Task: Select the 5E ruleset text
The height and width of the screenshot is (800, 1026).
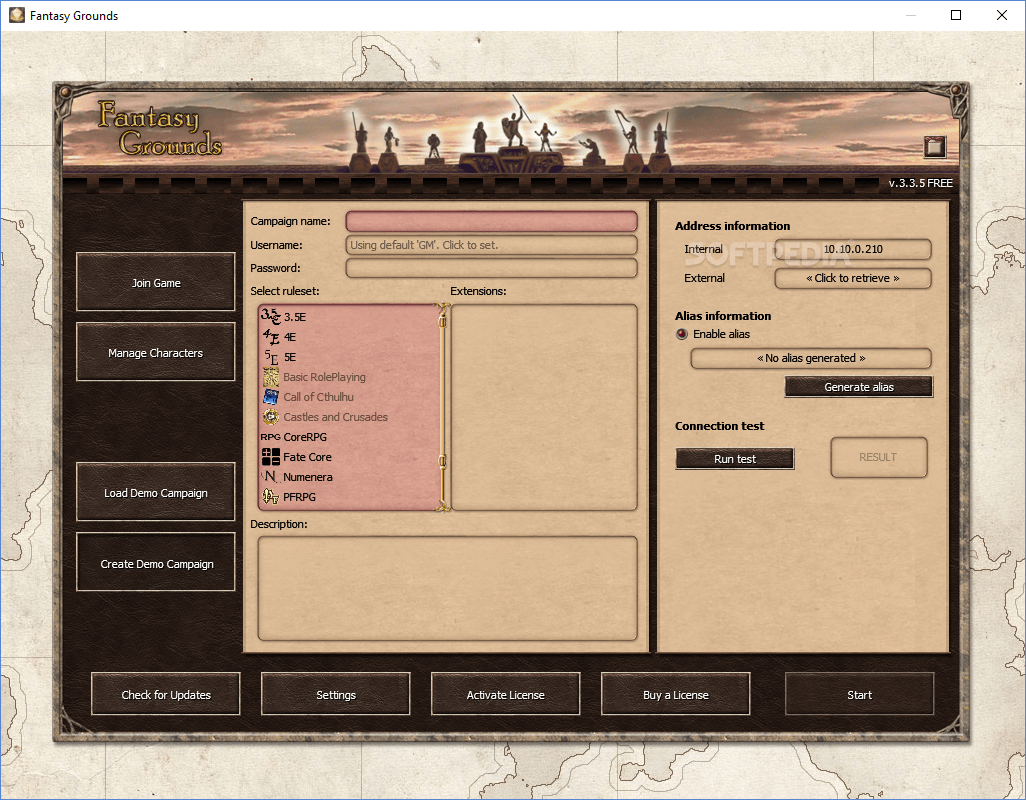Action: click(290, 357)
